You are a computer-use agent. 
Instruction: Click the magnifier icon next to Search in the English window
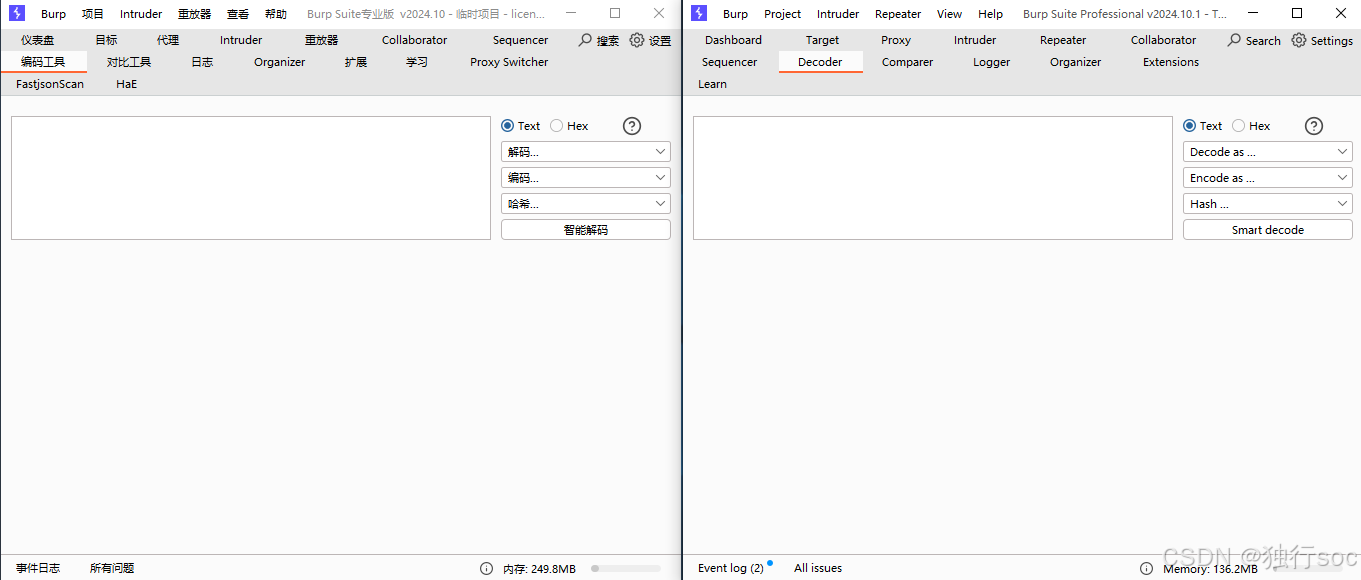coord(1235,40)
